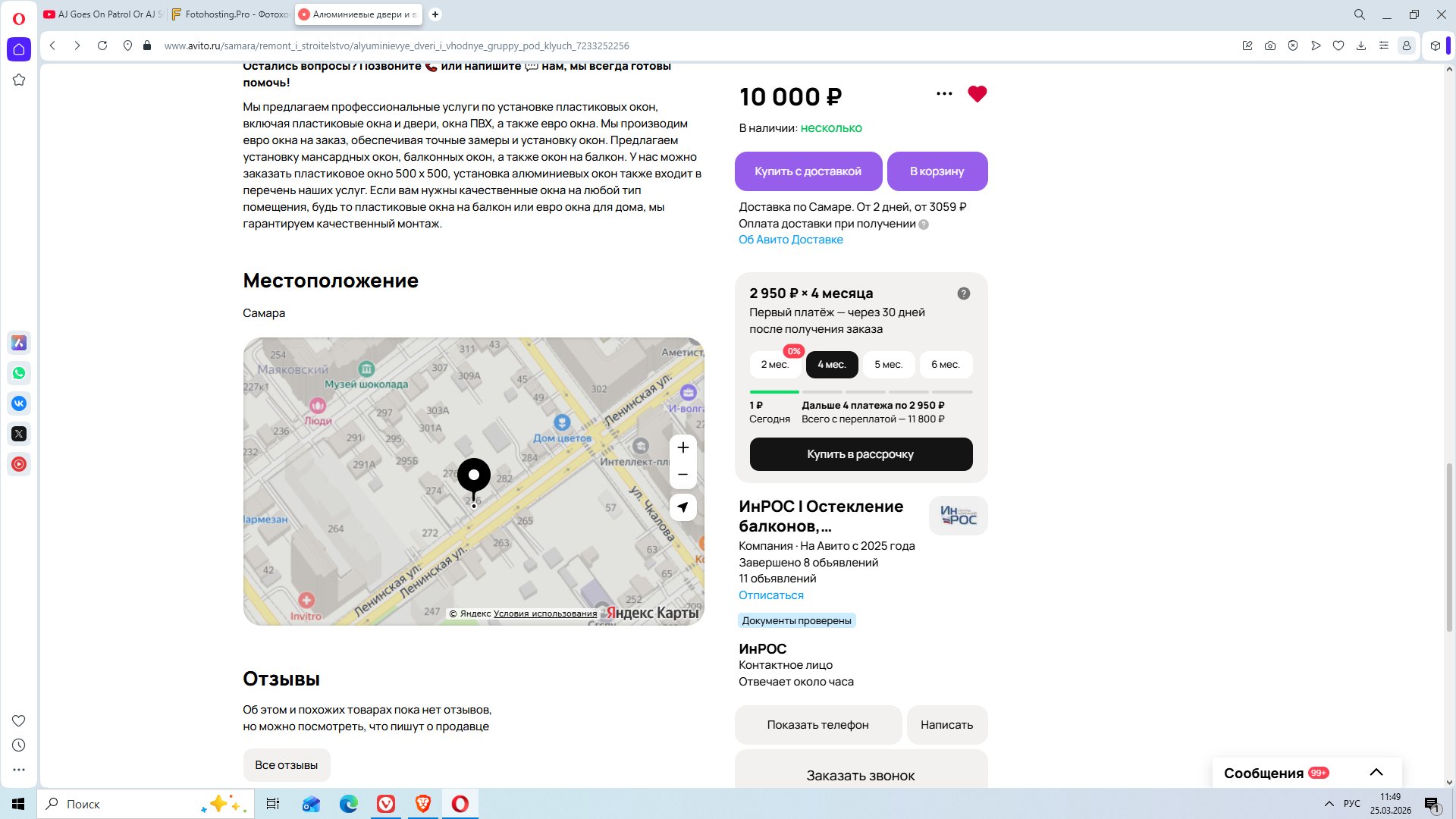
Task: Click the ИнРОС seller logo thumbnail
Action: 958,516
